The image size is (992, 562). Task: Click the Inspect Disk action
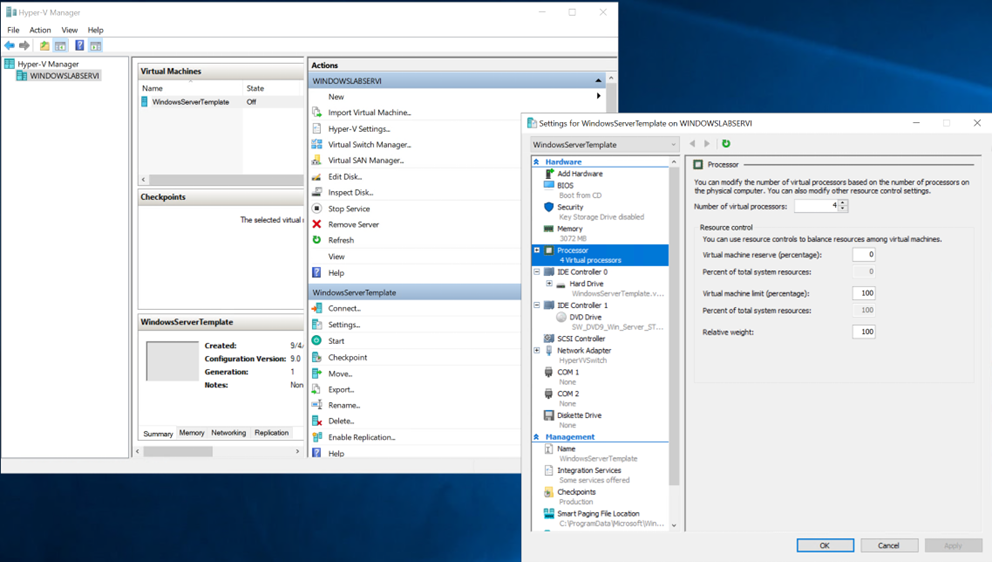[x=350, y=192]
